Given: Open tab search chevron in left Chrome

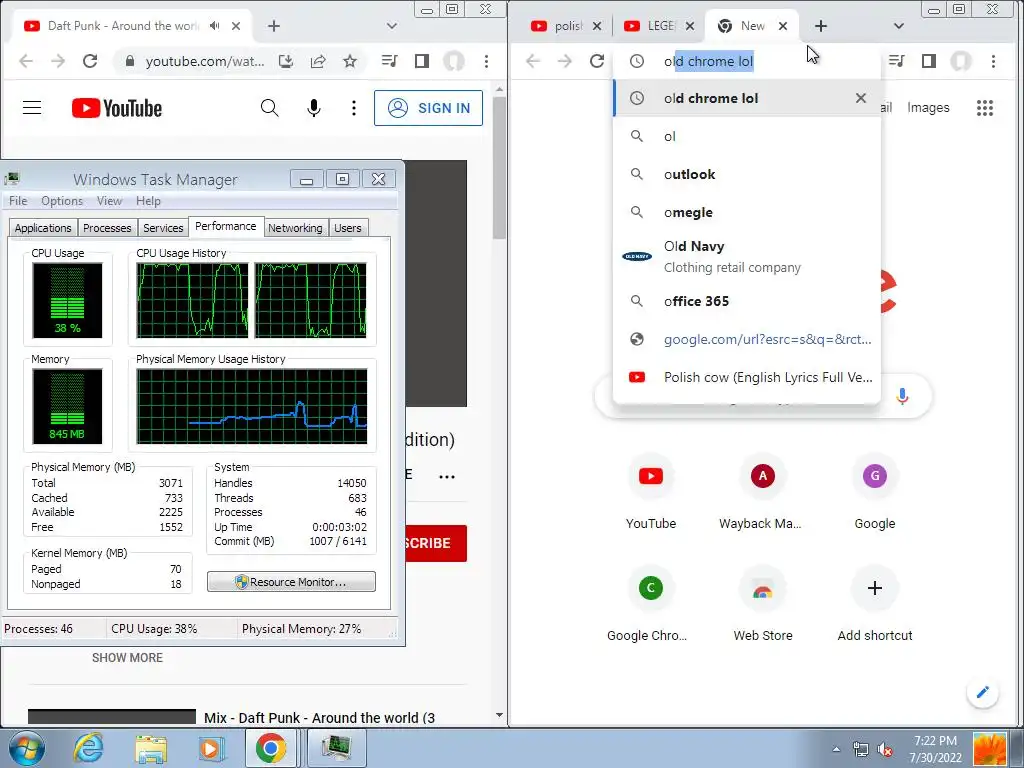Looking at the screenshot, I should coord(392,26).
